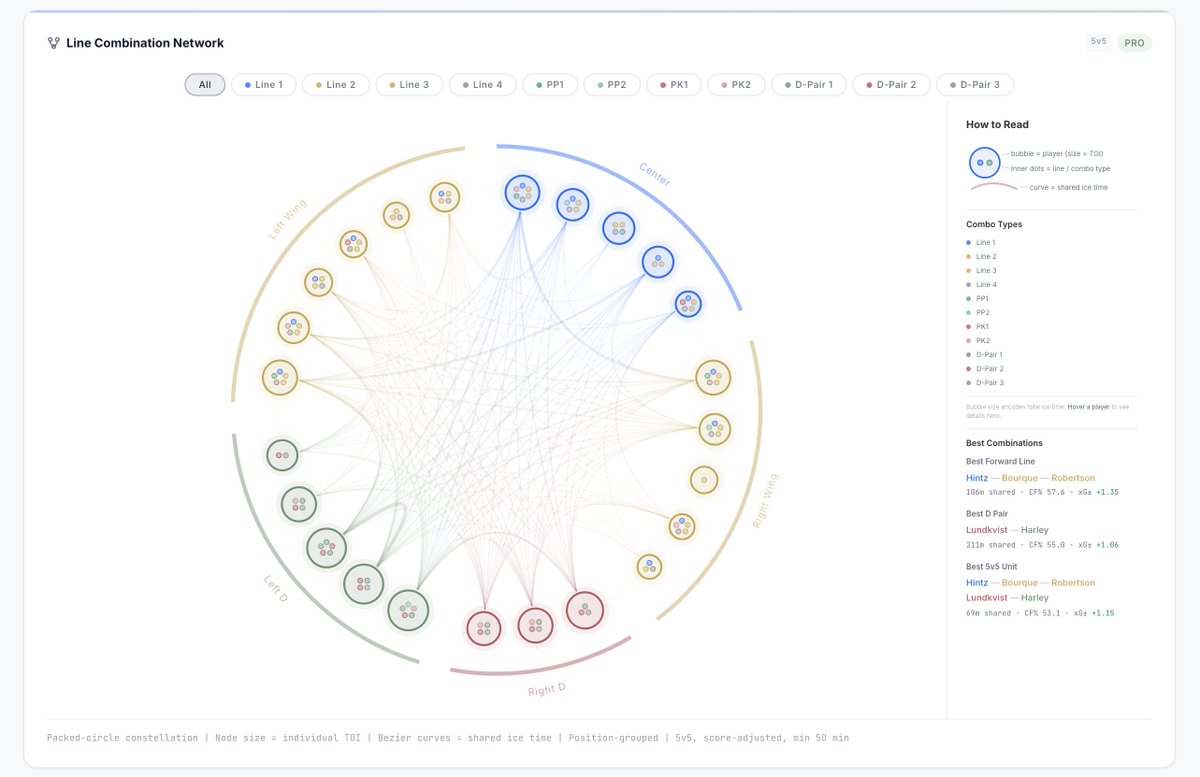Click the Line 3 legend entry in Combo Types
This screenshot has height=777, width=1200.
pyautogui.click(x=981, y=271)
